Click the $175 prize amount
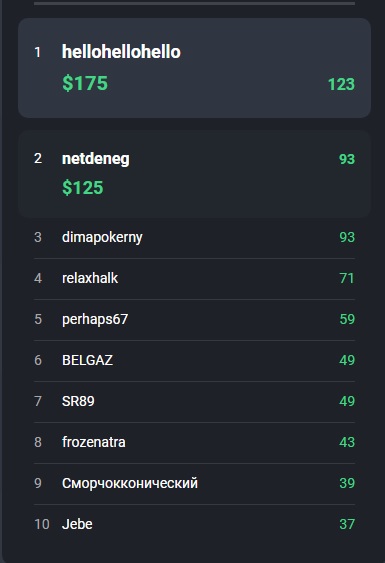The width and height of the screenshot is (385, 563). click(85, 83)
